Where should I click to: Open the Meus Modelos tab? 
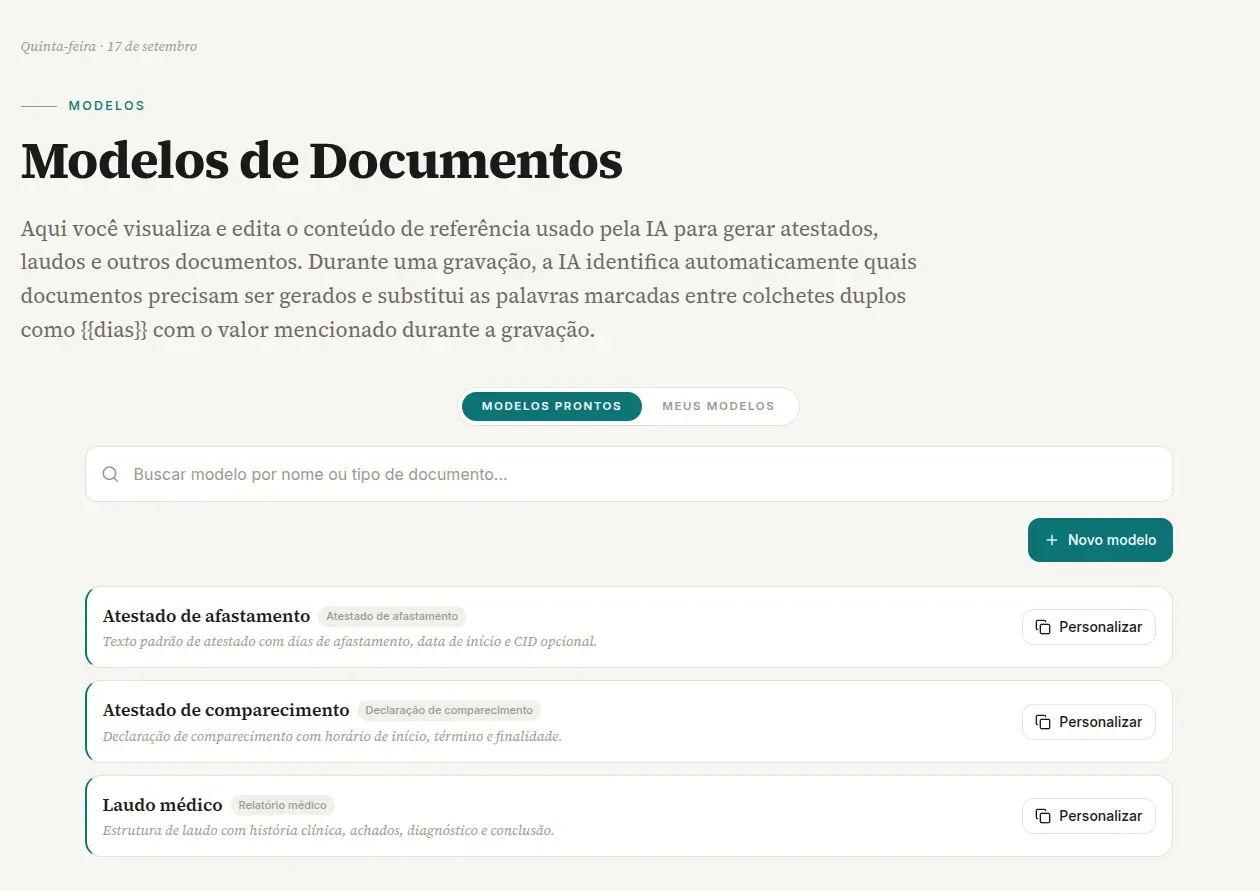[718, 406]
